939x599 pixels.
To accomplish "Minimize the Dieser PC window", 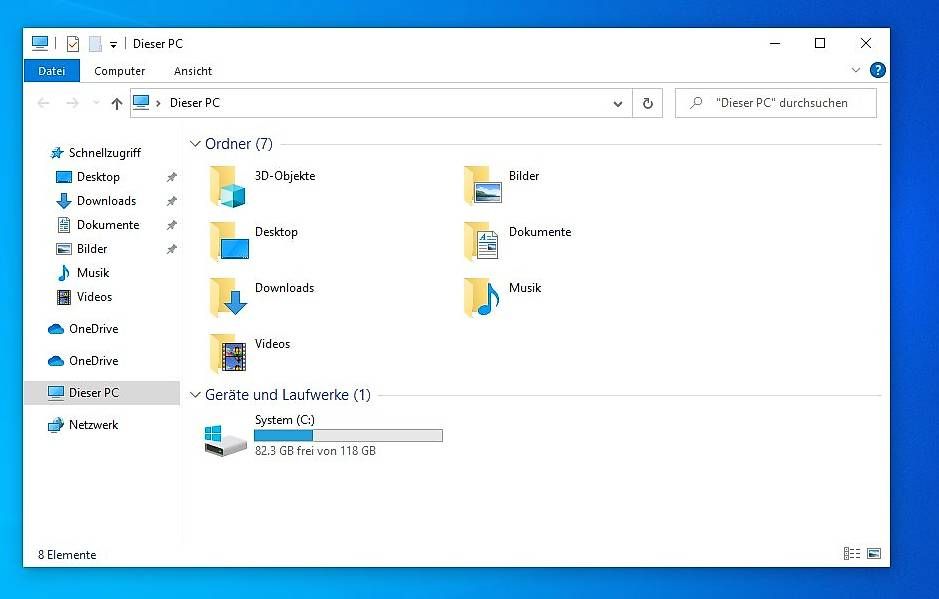I will (x=775, y=43).
